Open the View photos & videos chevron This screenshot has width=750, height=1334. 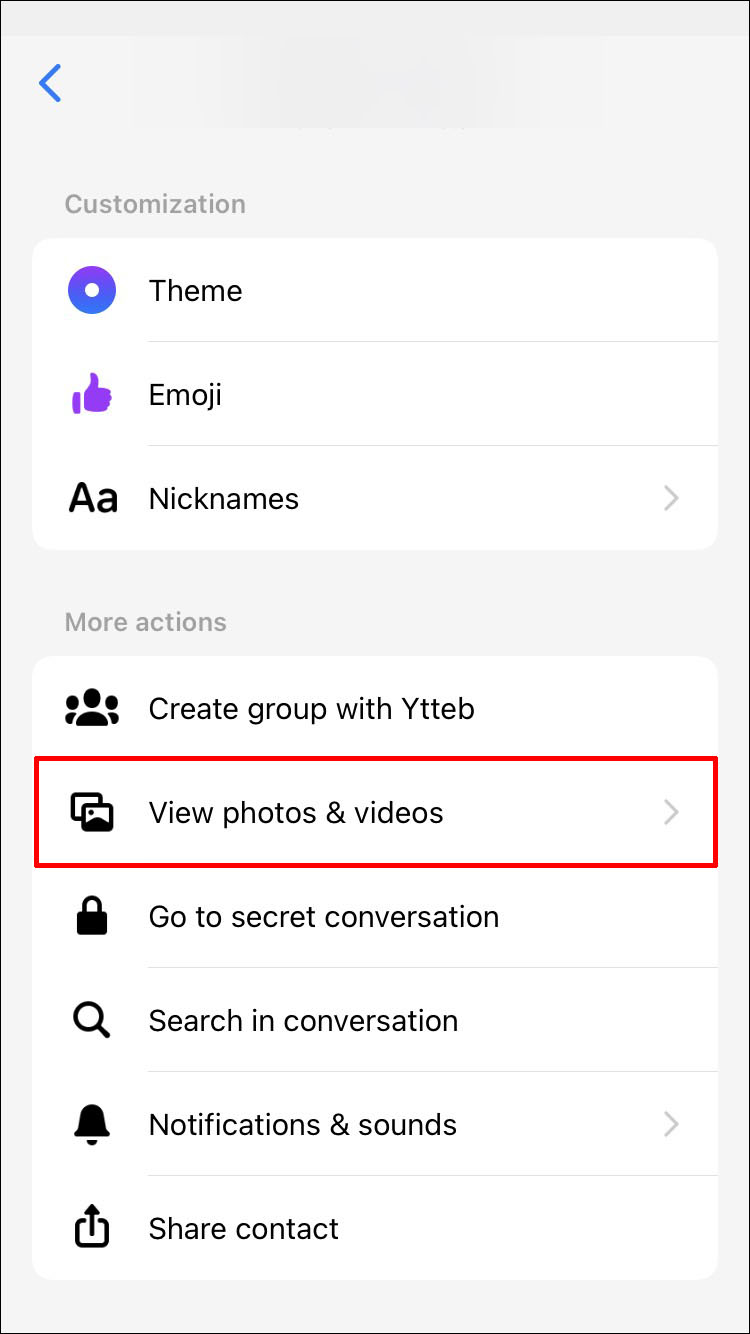pyautogui.click(x=672, y=812)
